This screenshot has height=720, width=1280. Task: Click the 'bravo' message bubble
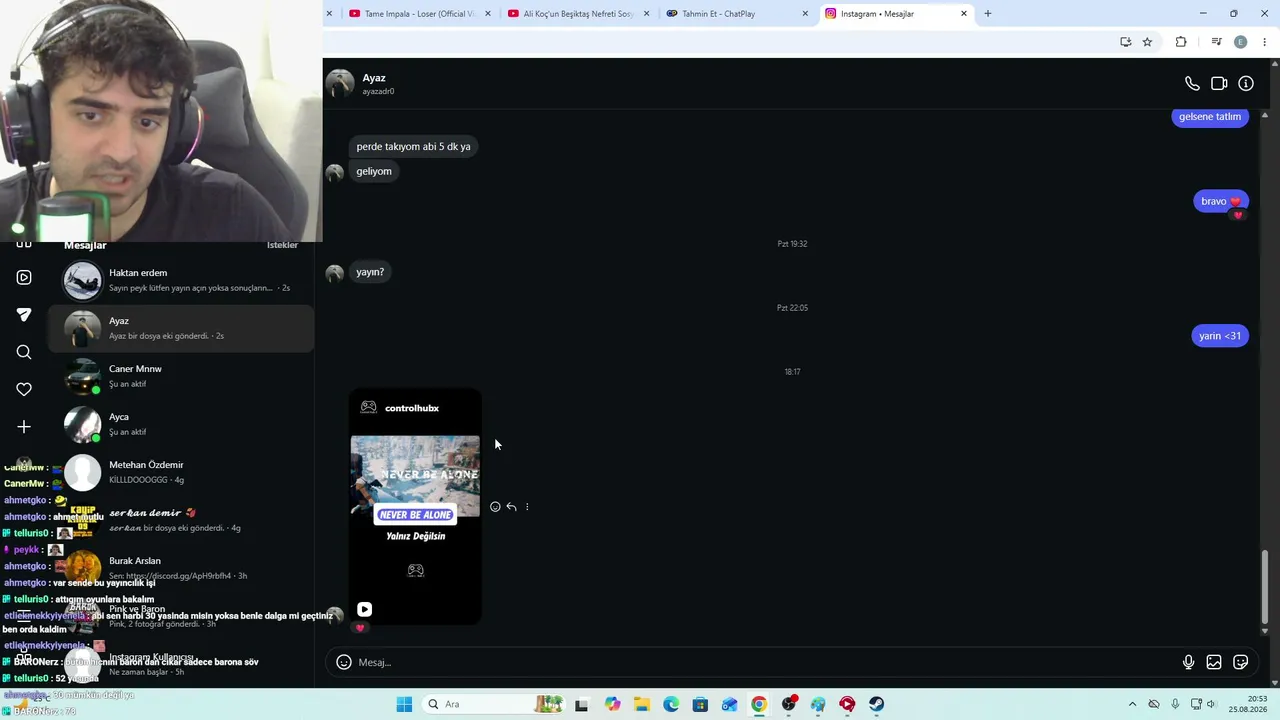click(1221, 201)
